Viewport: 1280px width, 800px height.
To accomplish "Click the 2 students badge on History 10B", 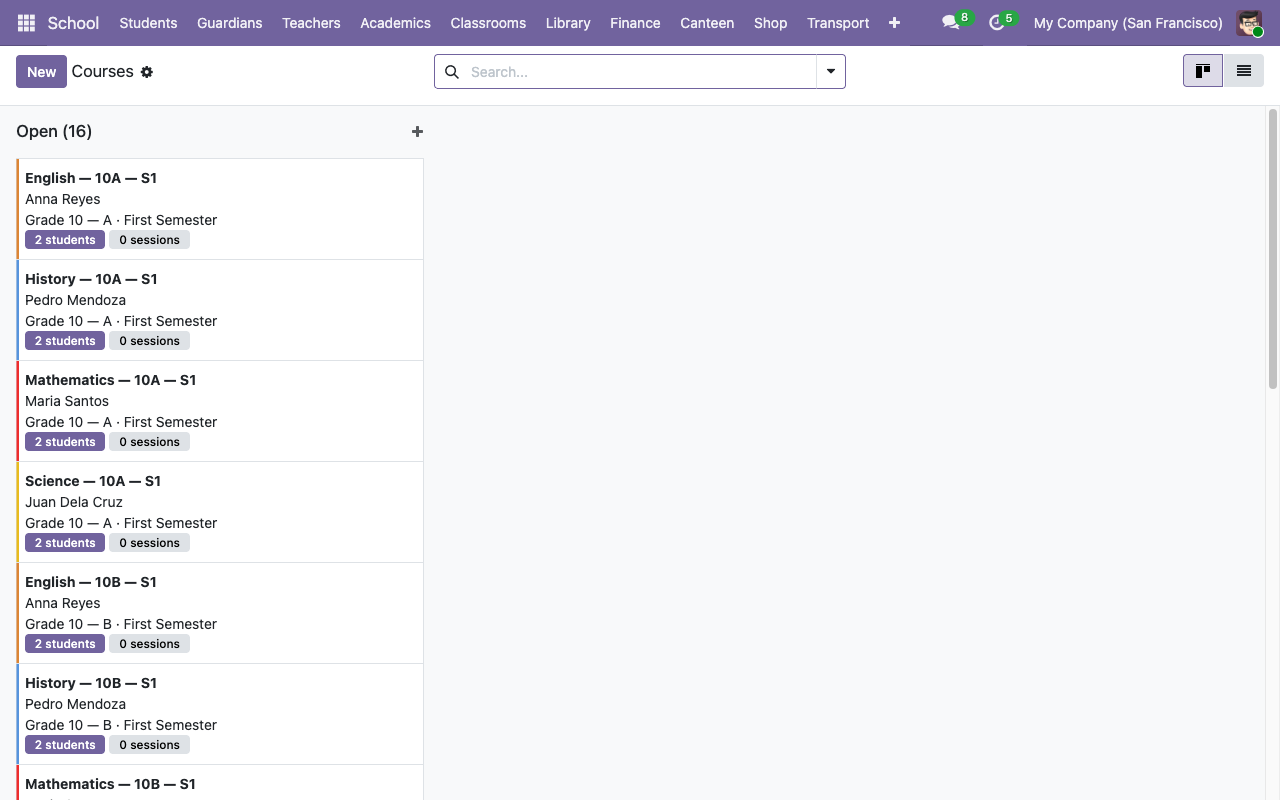I will 65,745.
